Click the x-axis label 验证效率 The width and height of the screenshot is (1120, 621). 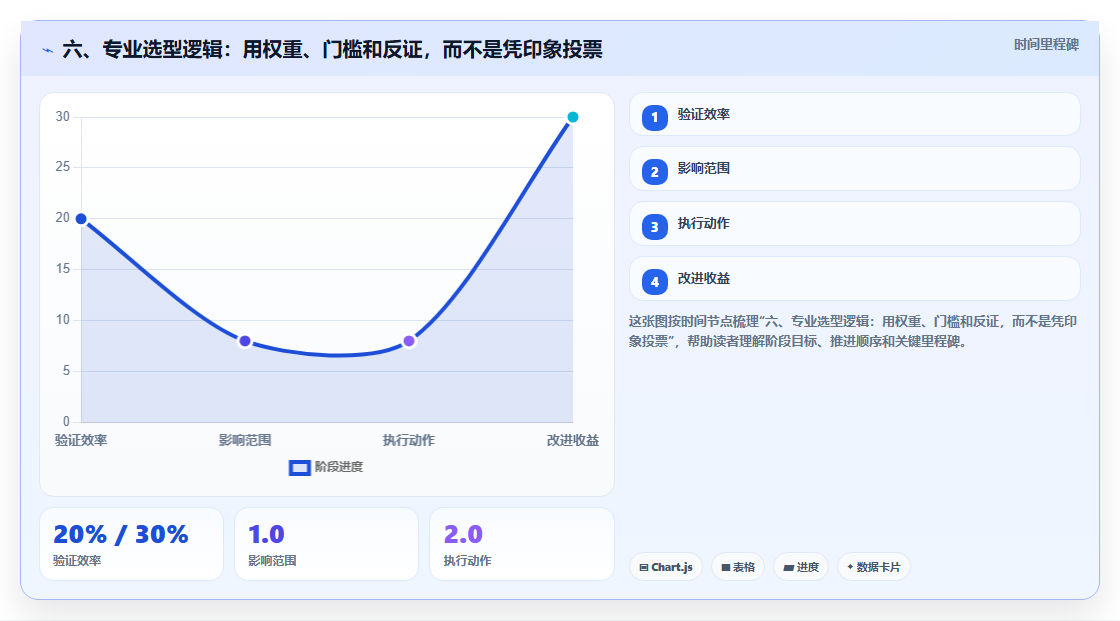(x=81, y=440)
